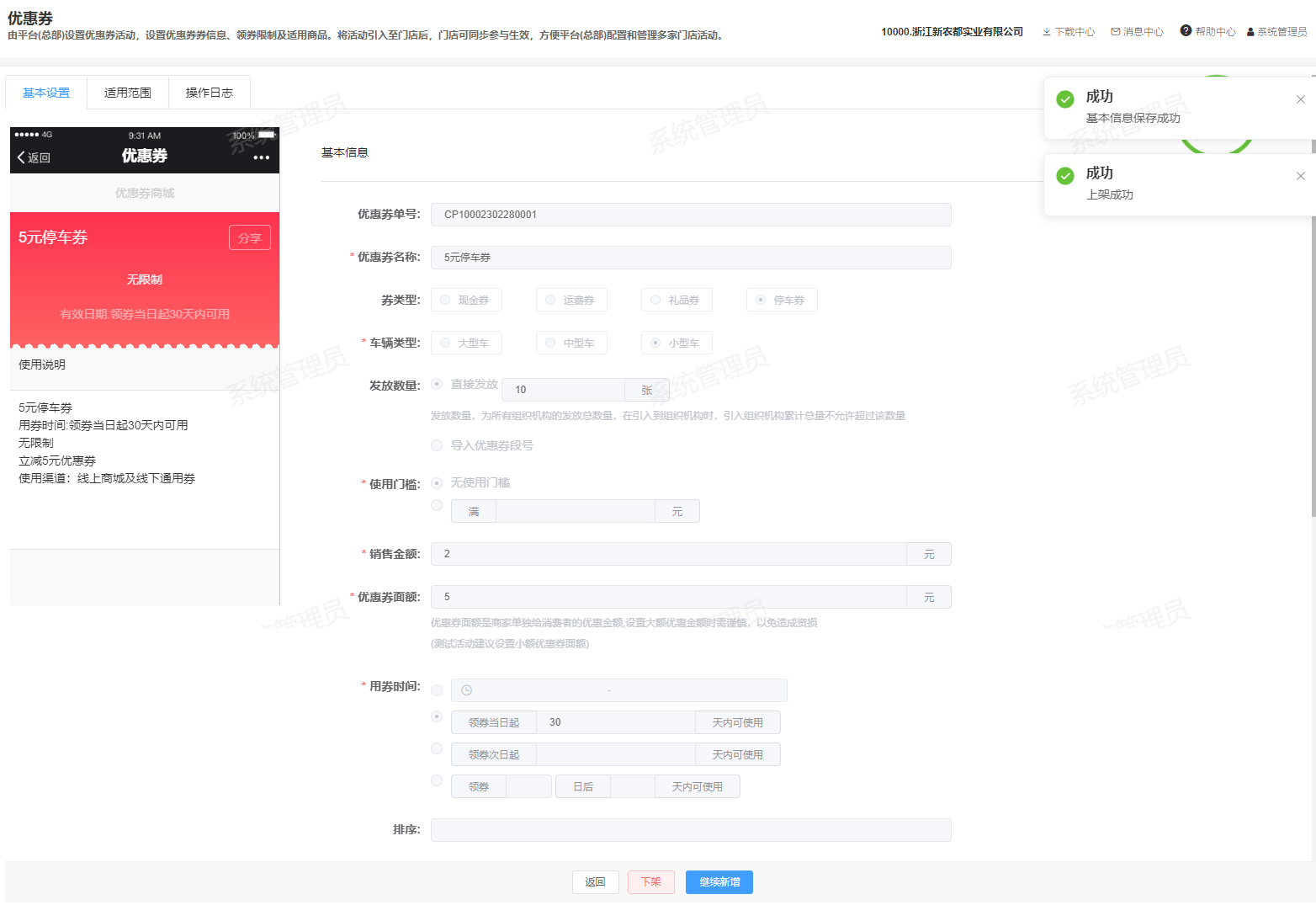Click the 基本信息 section heading

click(345, 152)
